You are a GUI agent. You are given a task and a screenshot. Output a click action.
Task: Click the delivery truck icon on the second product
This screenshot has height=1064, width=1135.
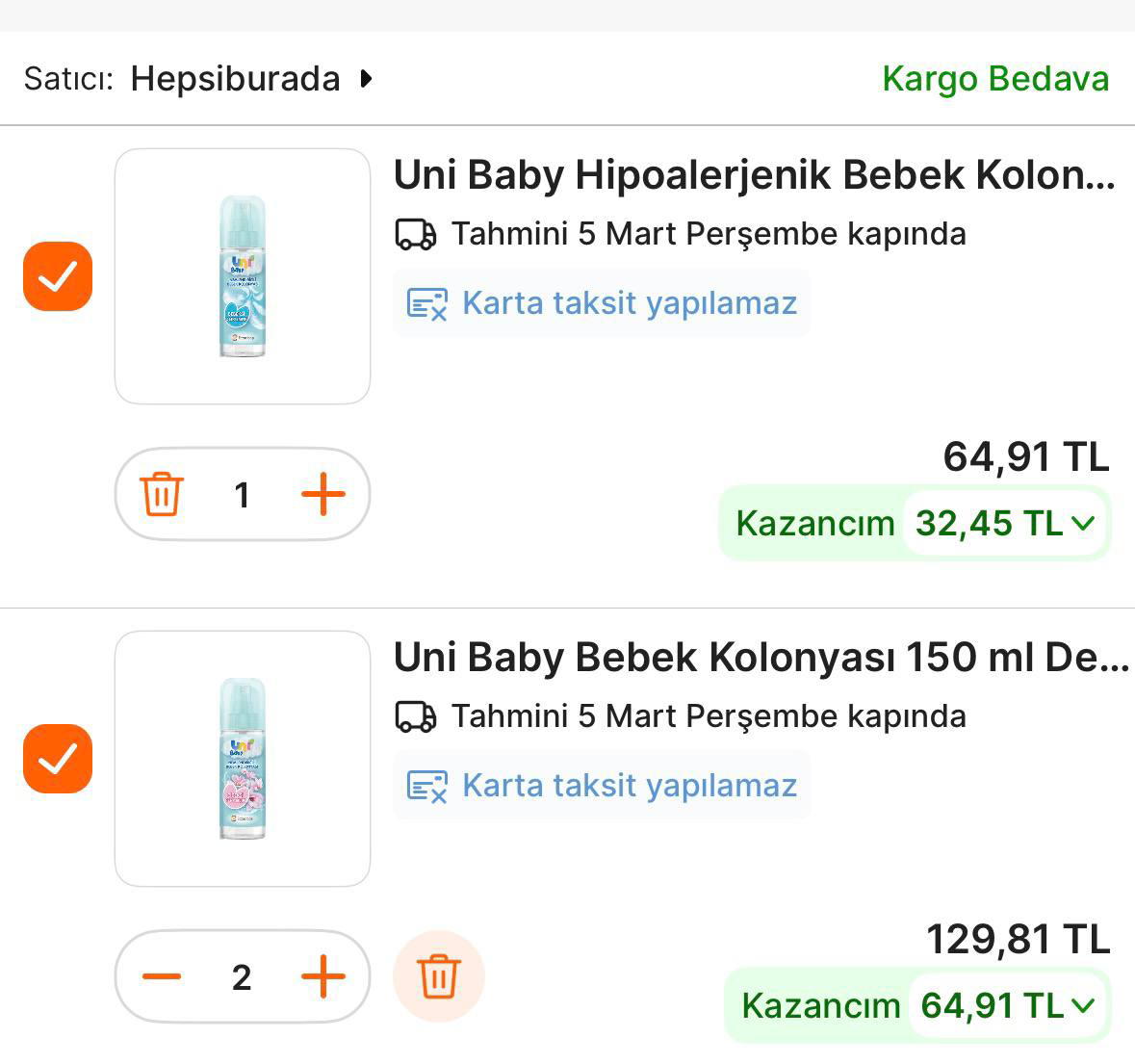click(x=414, y=715)
